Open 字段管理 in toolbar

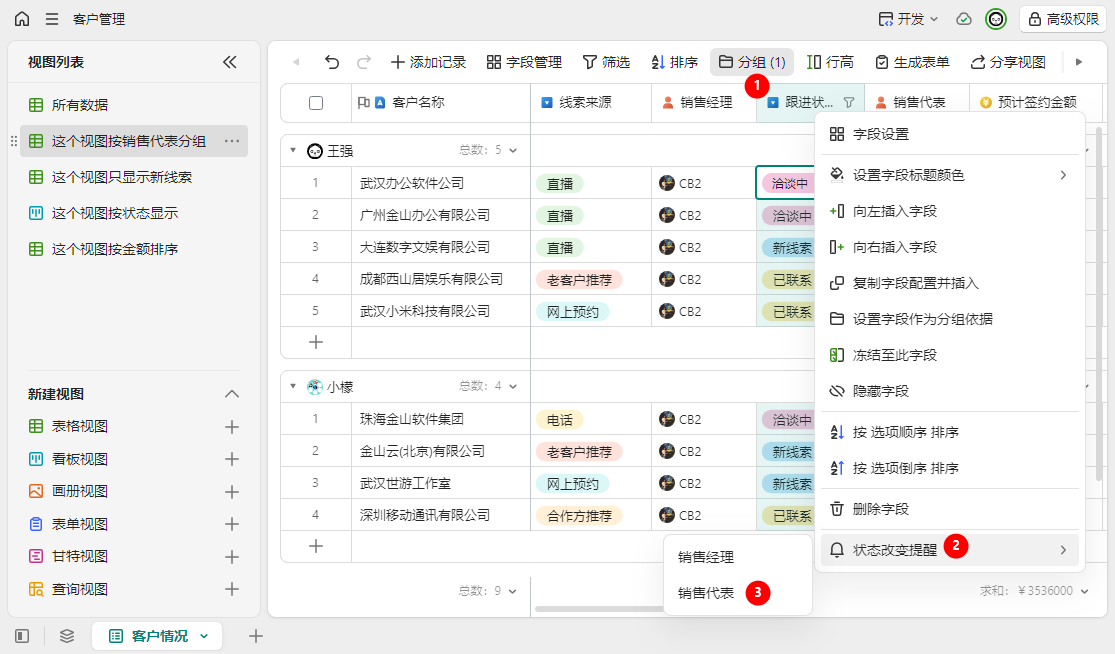click(x=524, y=63)
